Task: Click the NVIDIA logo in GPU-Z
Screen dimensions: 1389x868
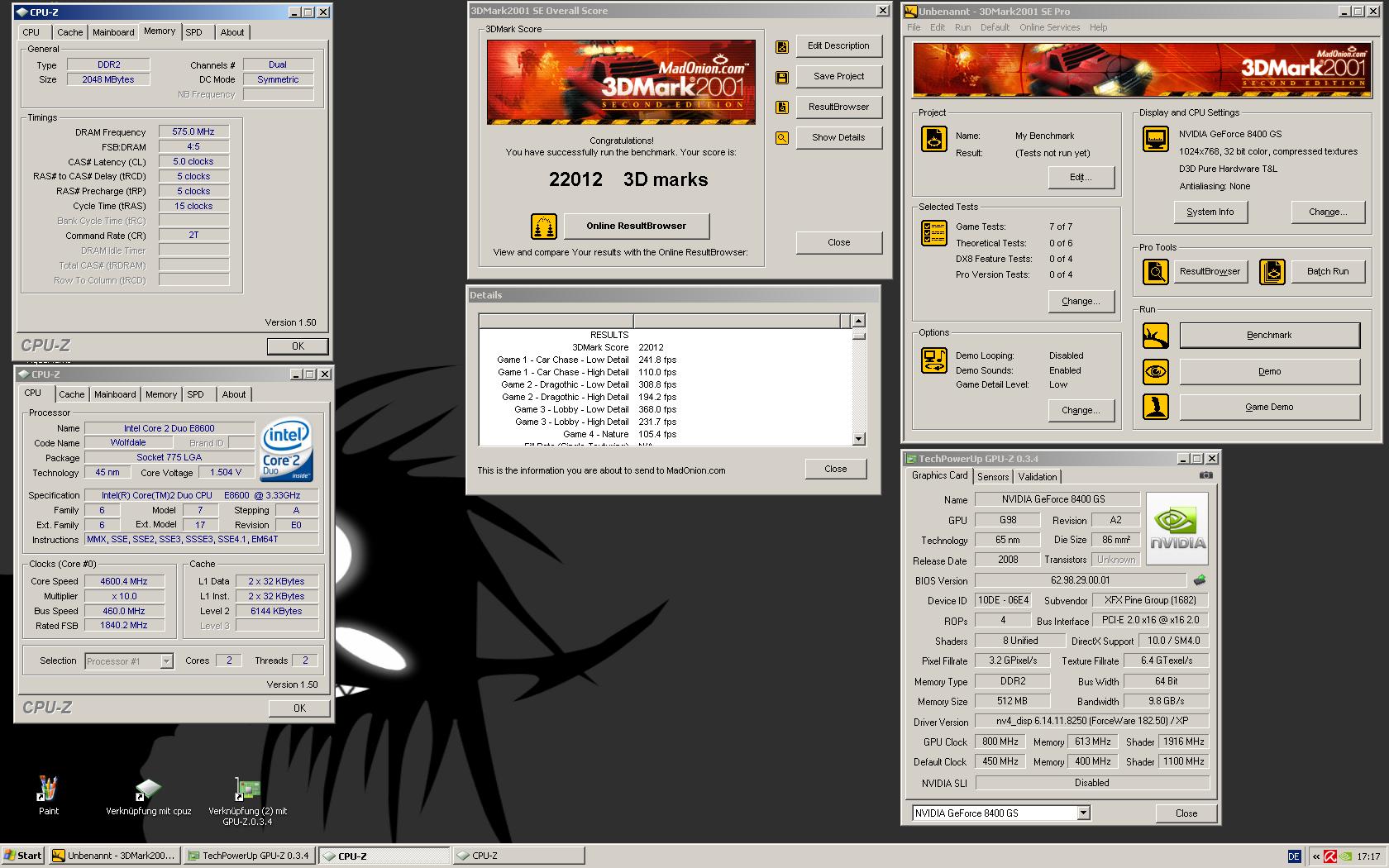Action: point(1177,529)
